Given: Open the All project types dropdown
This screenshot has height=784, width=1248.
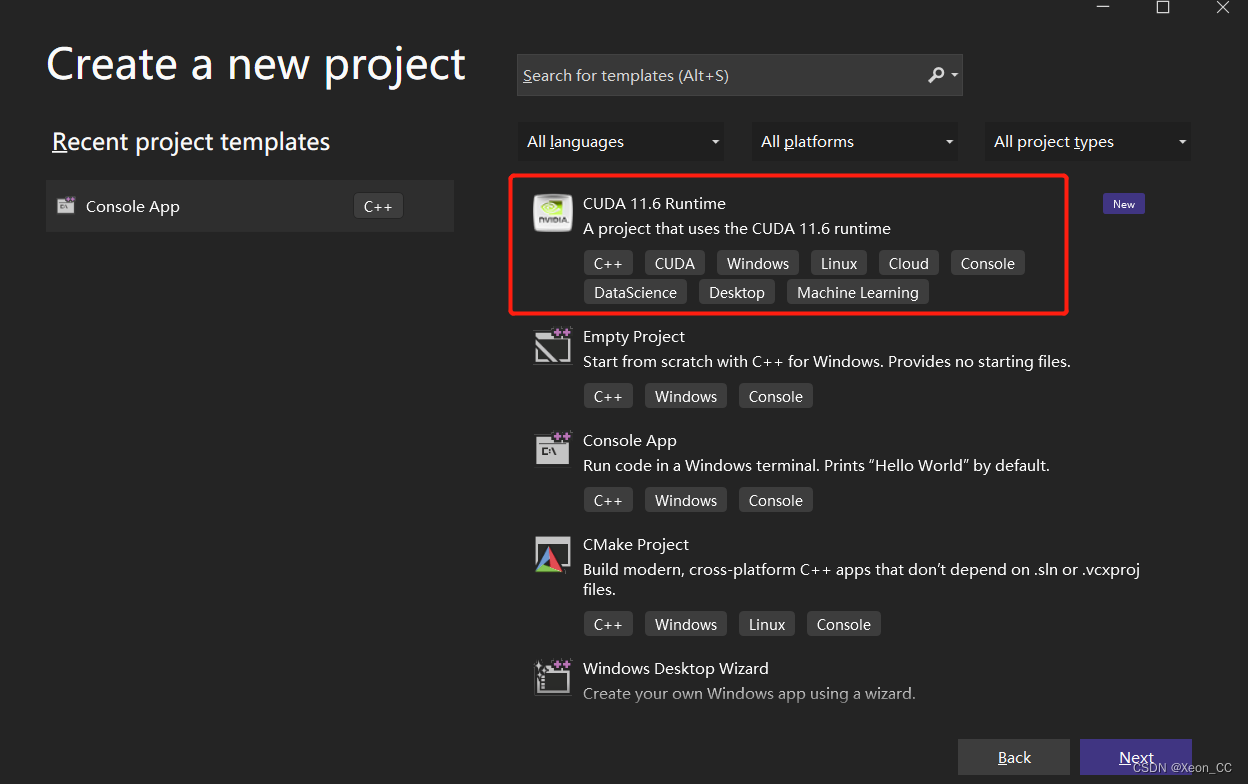Looking at the screenshot, I should 1088,142.
